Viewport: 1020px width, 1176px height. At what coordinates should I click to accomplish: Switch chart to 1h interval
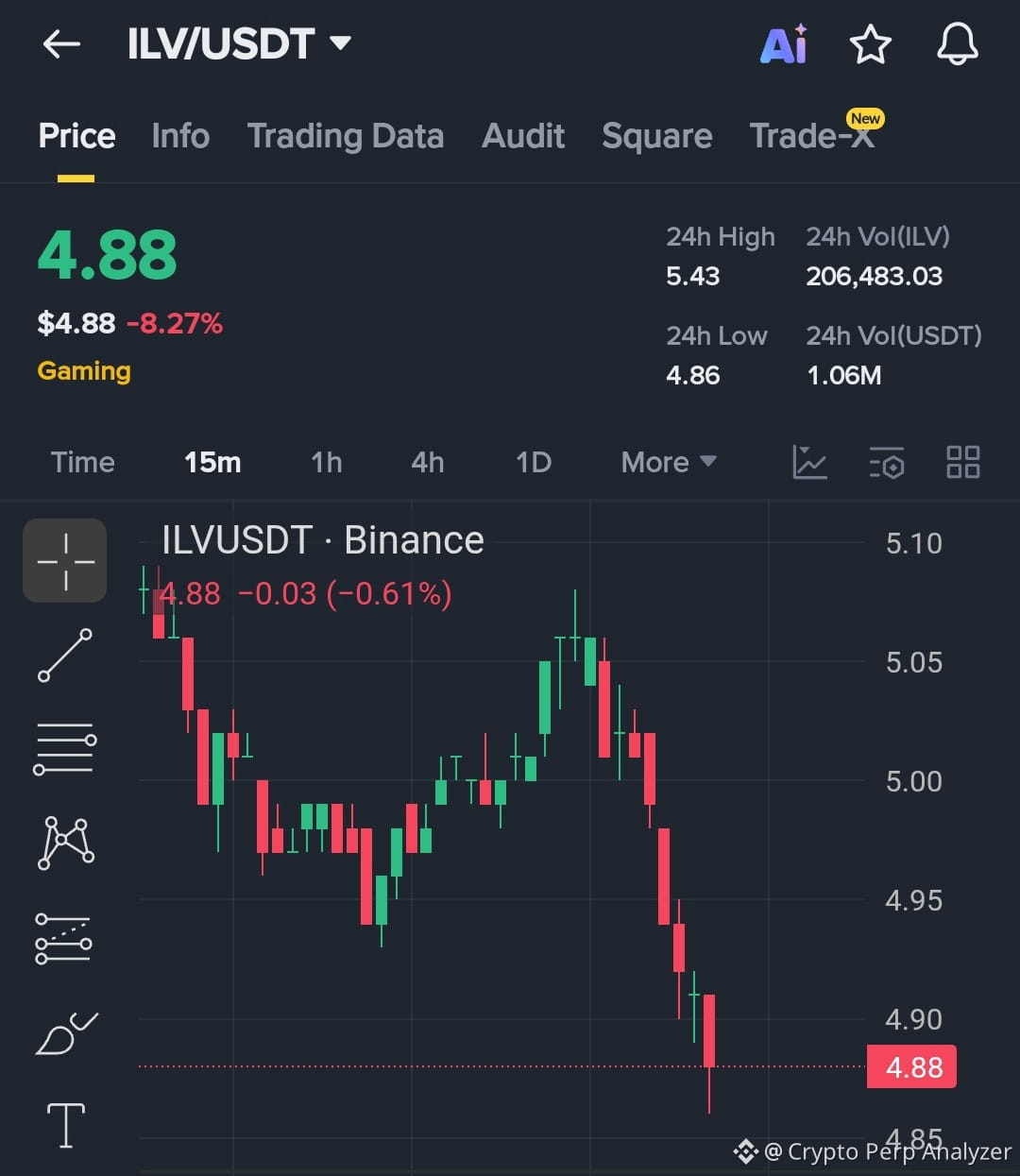[x=327, y=462]
